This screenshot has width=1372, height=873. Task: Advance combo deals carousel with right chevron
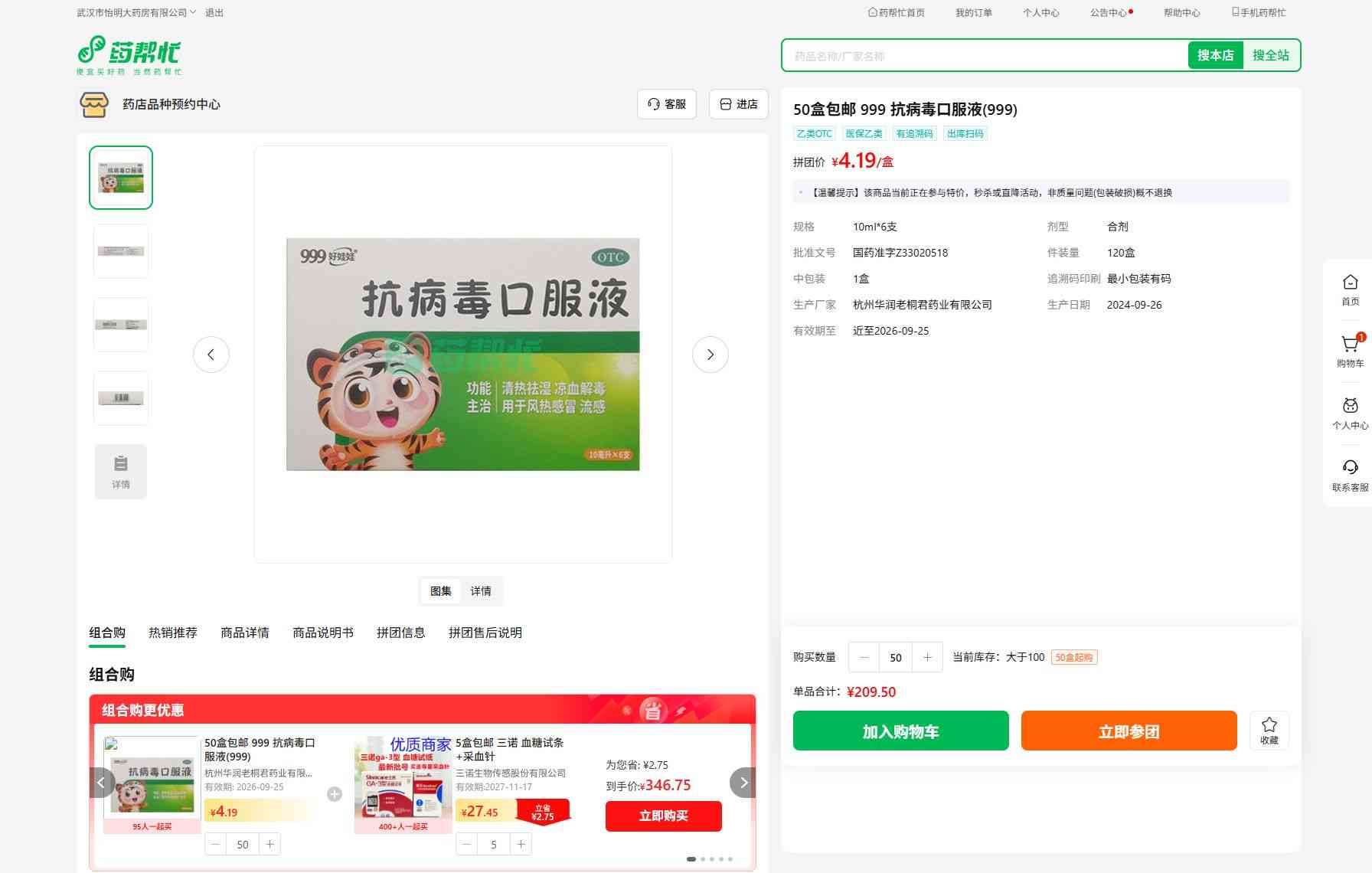pos(743,783)
